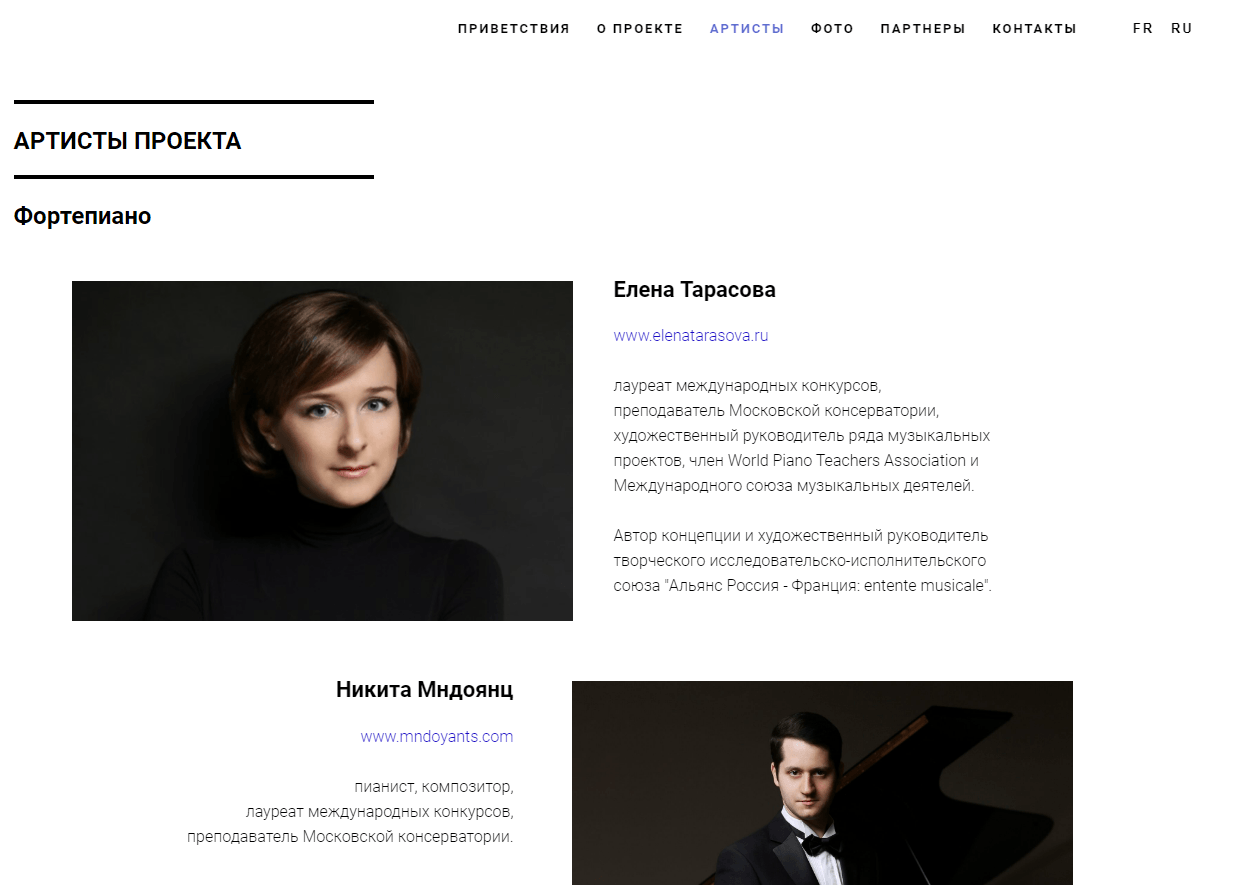Click the Никита Мндоянц name heading
The width and height of the screenshot is (1248, 885).
coord(424,690)
